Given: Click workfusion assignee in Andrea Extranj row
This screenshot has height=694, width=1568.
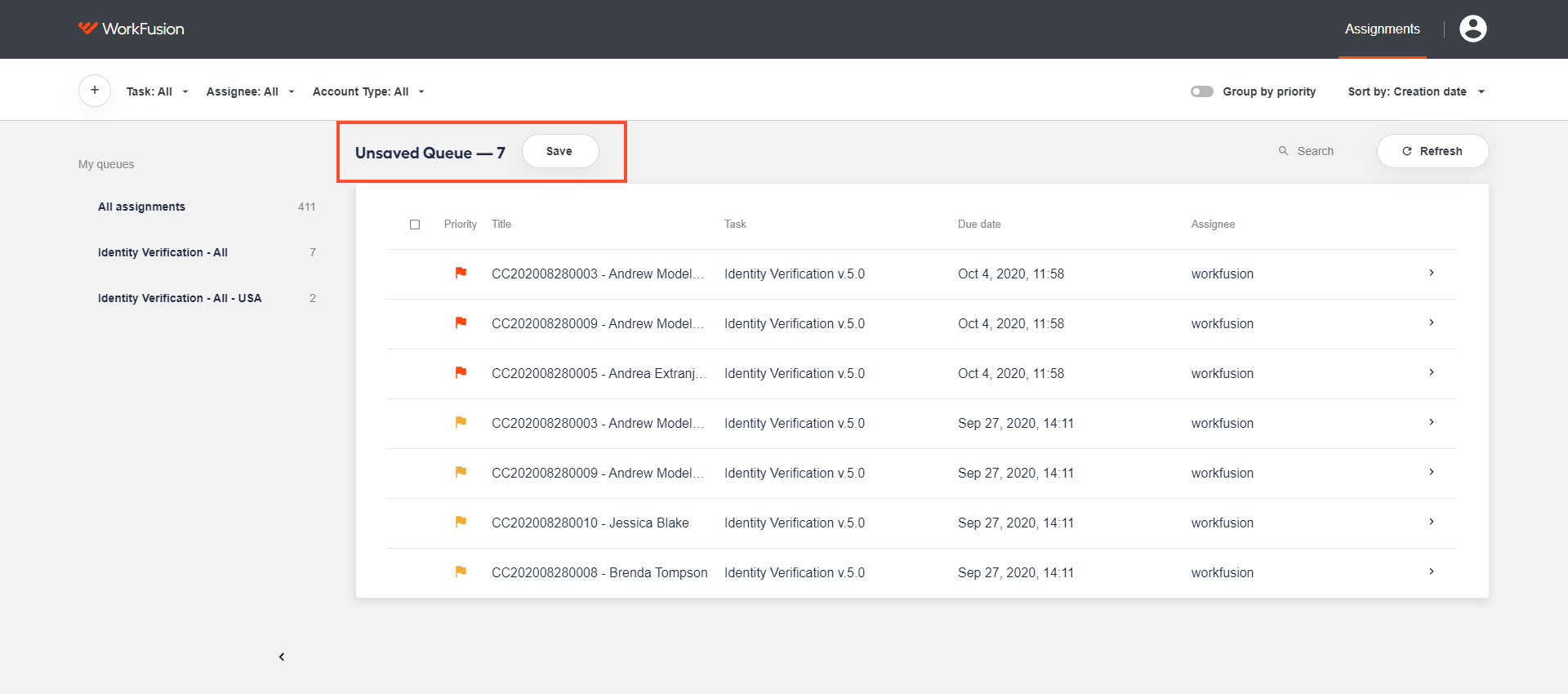Looking at the screenshot, I should 1222,373.
